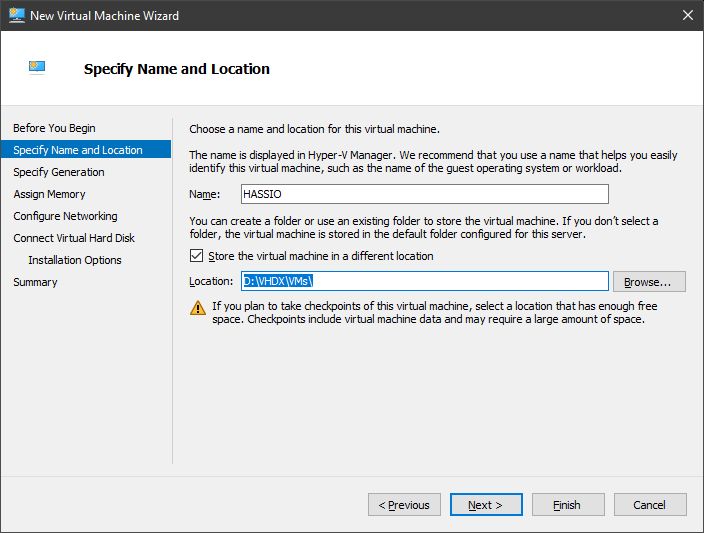704x533 pixels.
Task: Jump to the Summary step
Action: pyautogui.click(x=35, y=282)
